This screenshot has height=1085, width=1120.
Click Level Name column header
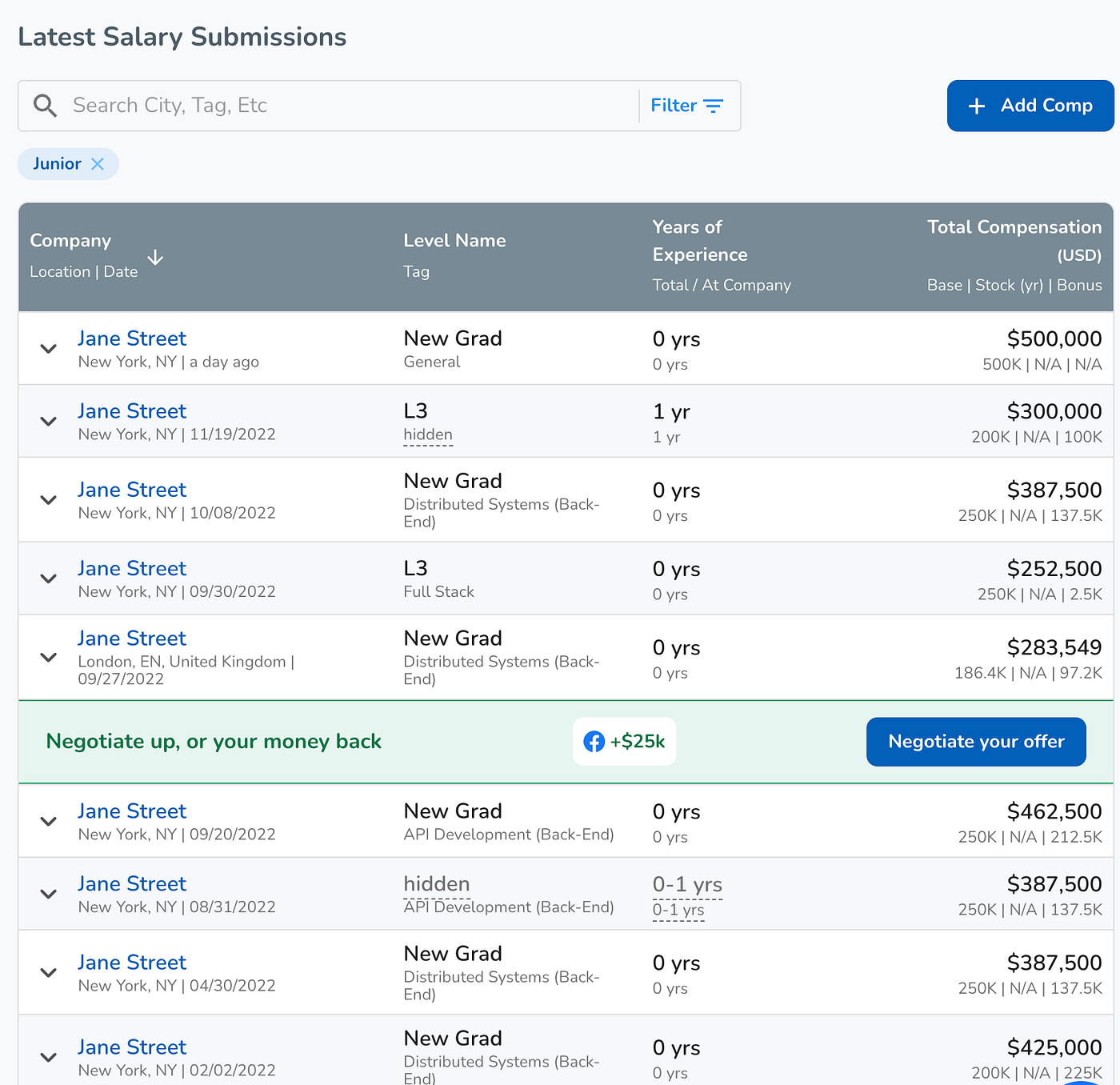[454, 241]
